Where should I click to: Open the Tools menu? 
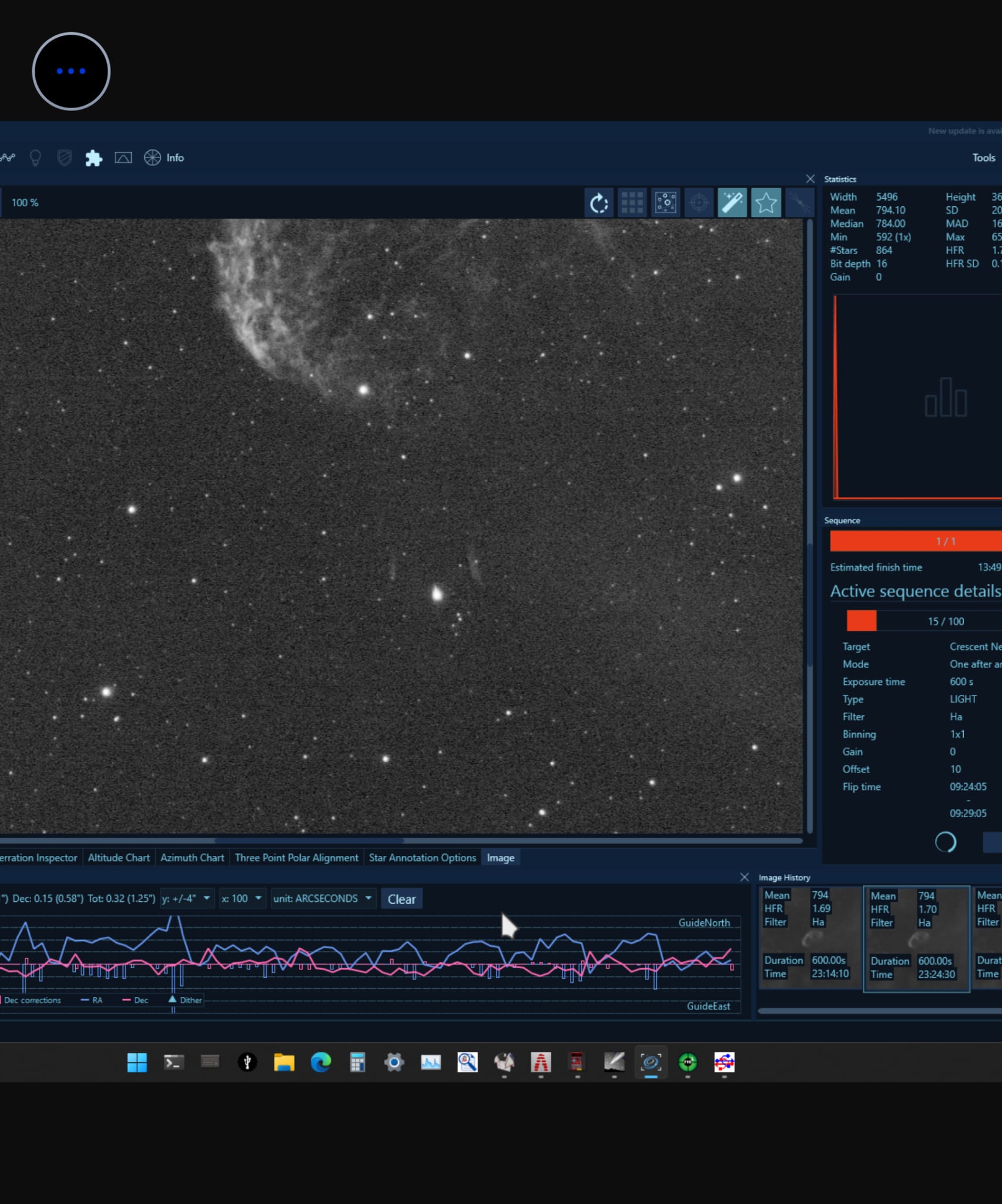pyautogui.click(x=983, y=158)
